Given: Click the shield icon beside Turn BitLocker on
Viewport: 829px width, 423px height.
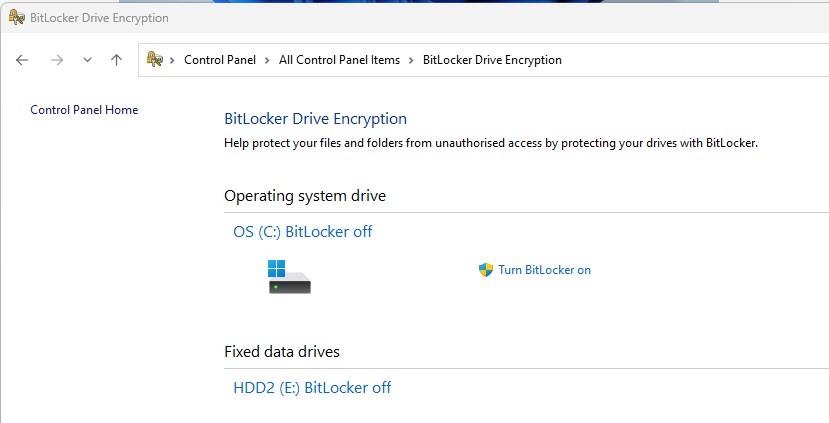Looking at the screenshot, I should [x=486, y=270].
